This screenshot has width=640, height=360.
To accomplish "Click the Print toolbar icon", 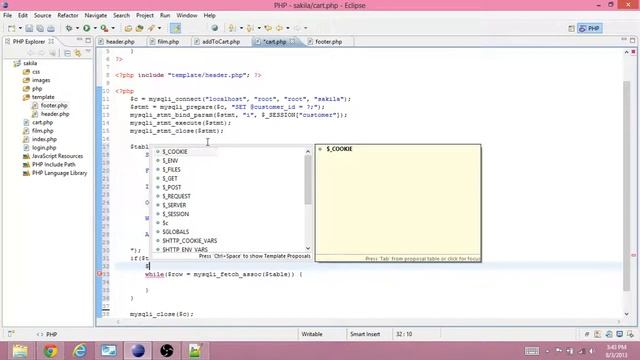I will pyautogui.click(x=51, y=28).
